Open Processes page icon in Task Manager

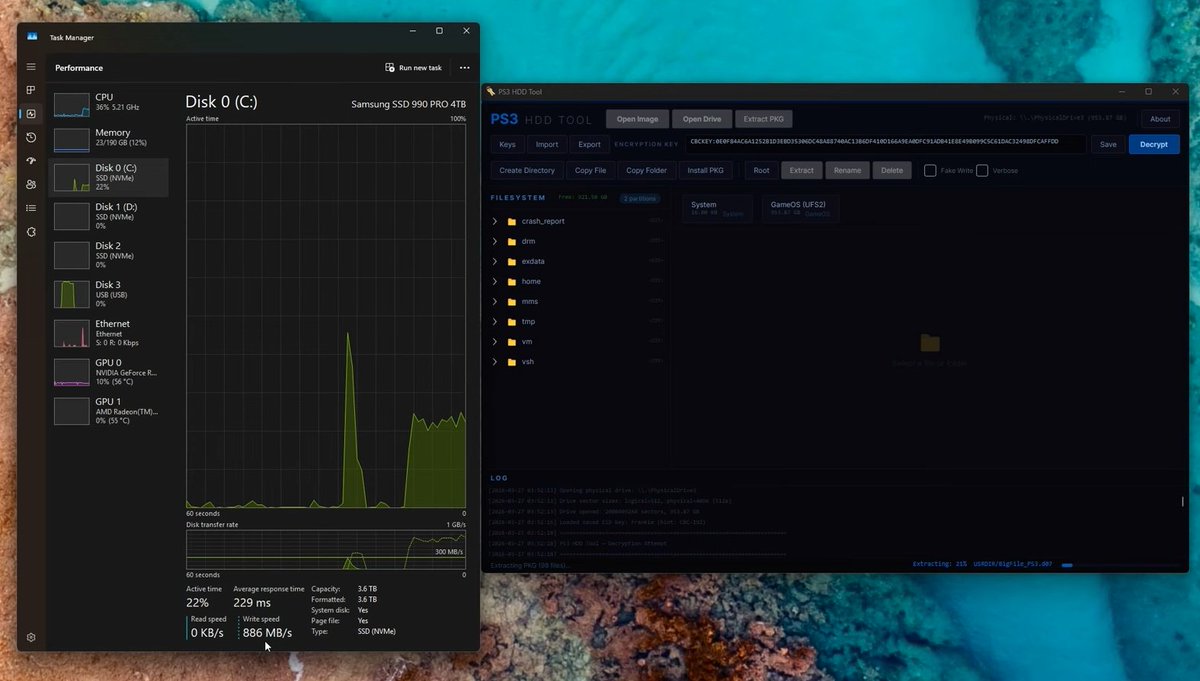(31, 90)
